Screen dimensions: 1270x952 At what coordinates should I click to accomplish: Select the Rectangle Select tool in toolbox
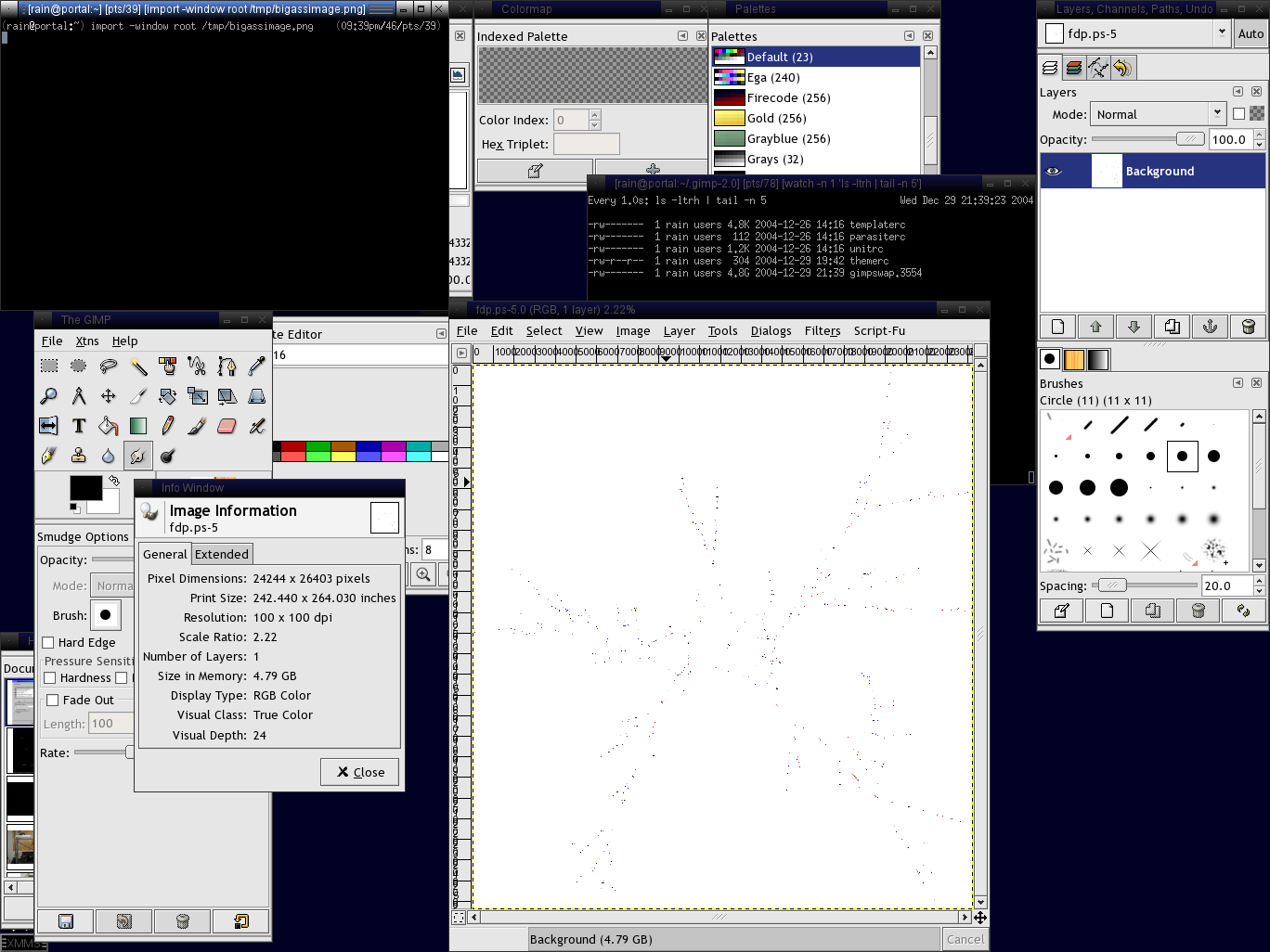pyautogui.click(x=49, y=367)
